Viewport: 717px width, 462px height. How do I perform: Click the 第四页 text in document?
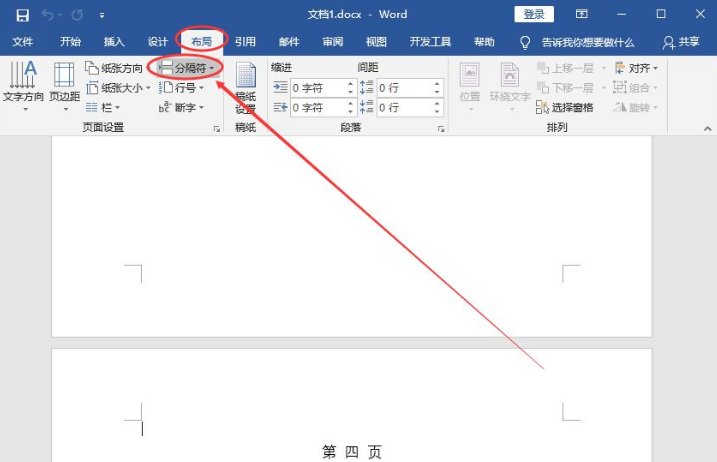click(352, 452)
